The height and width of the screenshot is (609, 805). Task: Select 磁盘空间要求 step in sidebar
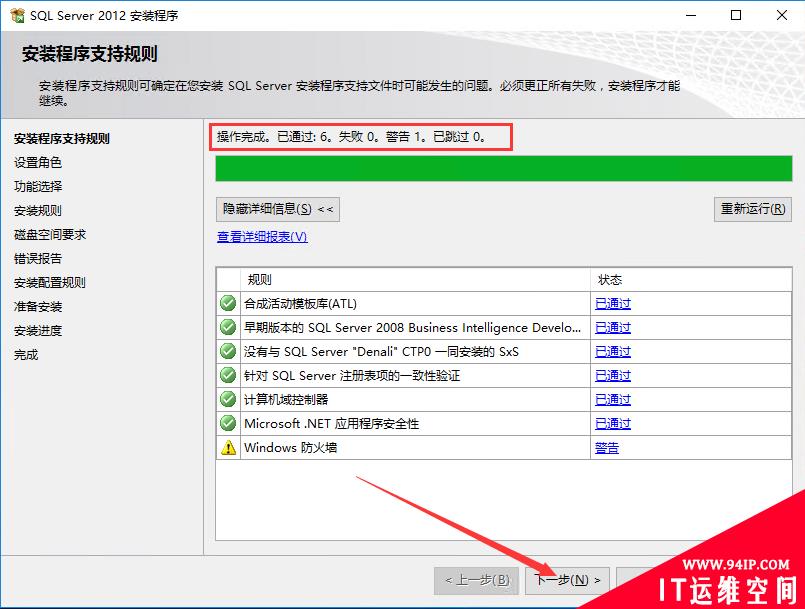coord(50,235)
